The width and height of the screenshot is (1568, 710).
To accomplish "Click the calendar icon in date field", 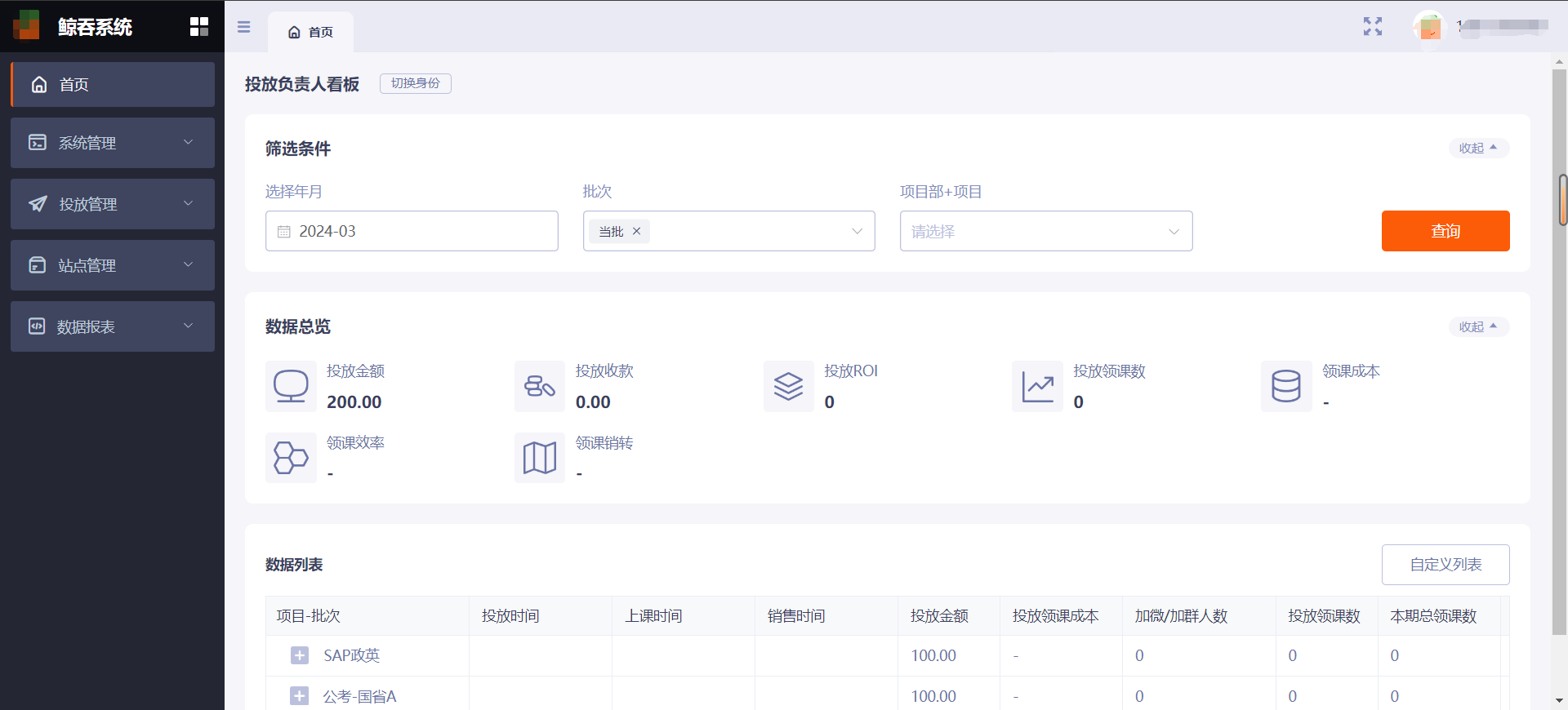I will [284, 232].
